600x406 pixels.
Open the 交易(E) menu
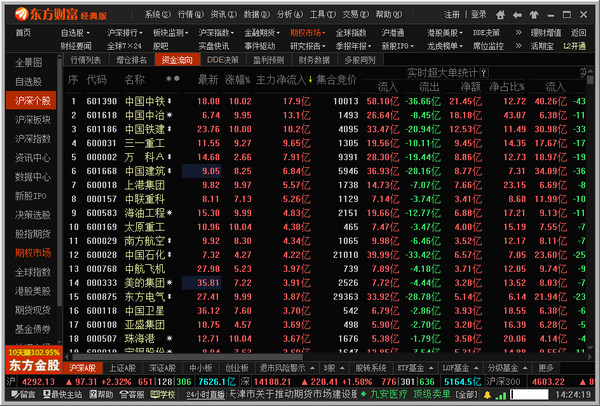[x=355, y=15]
